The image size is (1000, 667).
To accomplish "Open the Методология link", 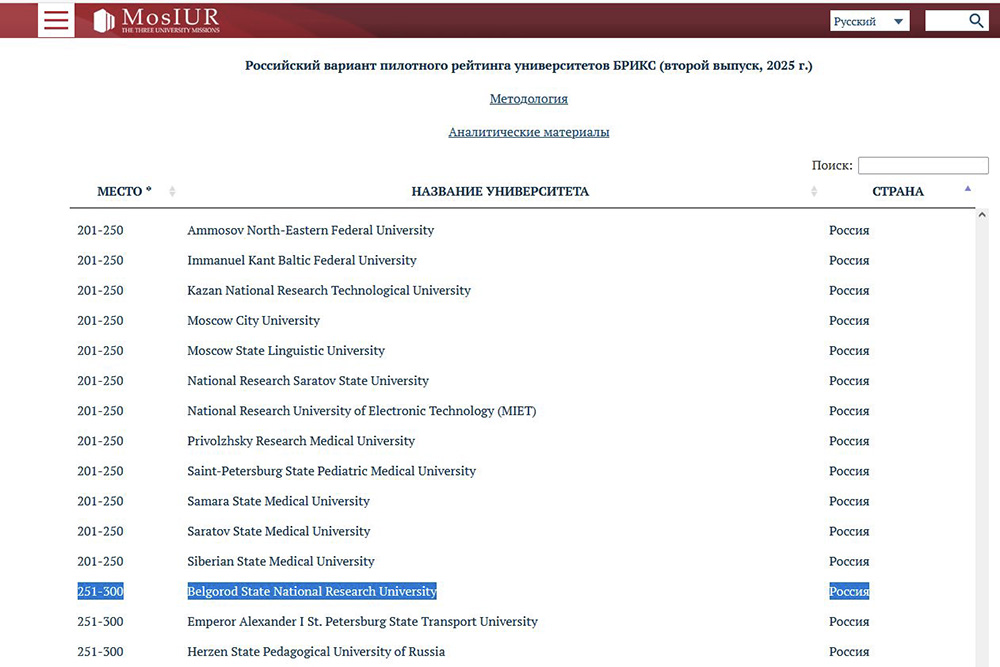I will [528, 99].
